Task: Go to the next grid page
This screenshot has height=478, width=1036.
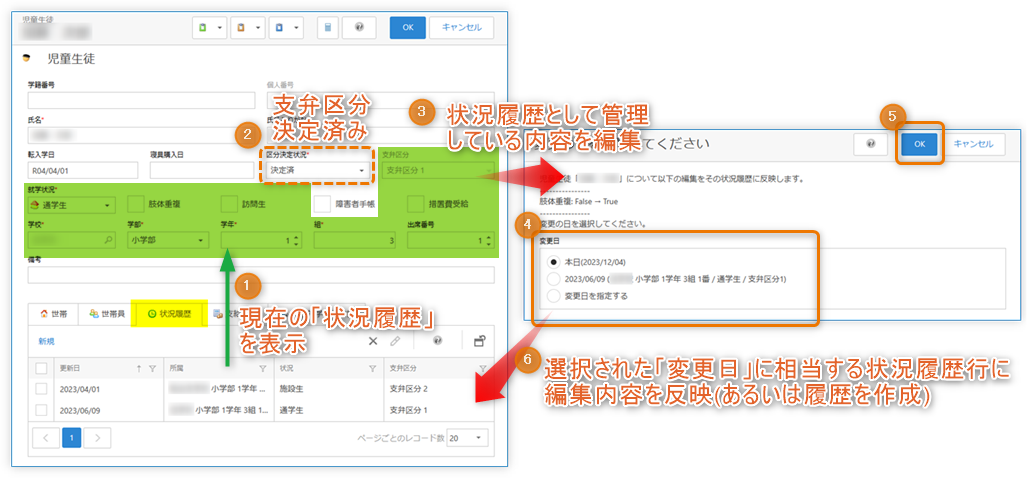Action: 98,438
